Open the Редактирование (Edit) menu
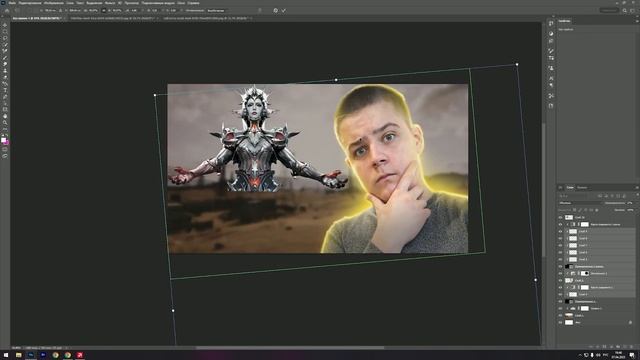640x360 pixels. (x=30, y=3)
